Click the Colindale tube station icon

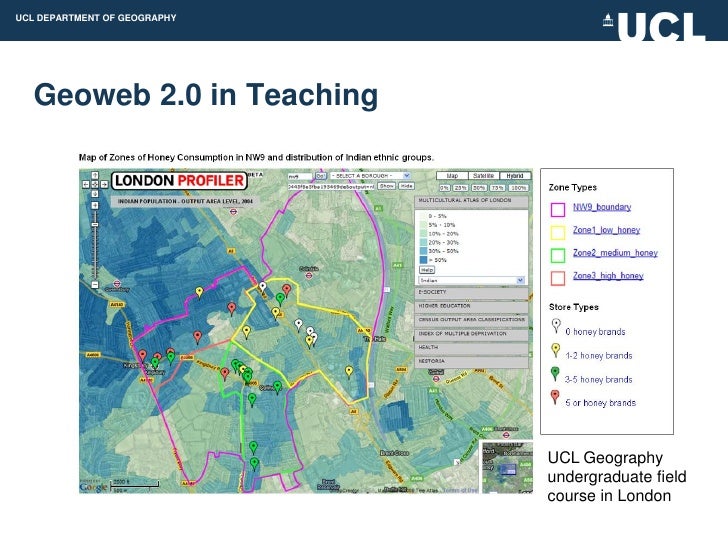309,275
